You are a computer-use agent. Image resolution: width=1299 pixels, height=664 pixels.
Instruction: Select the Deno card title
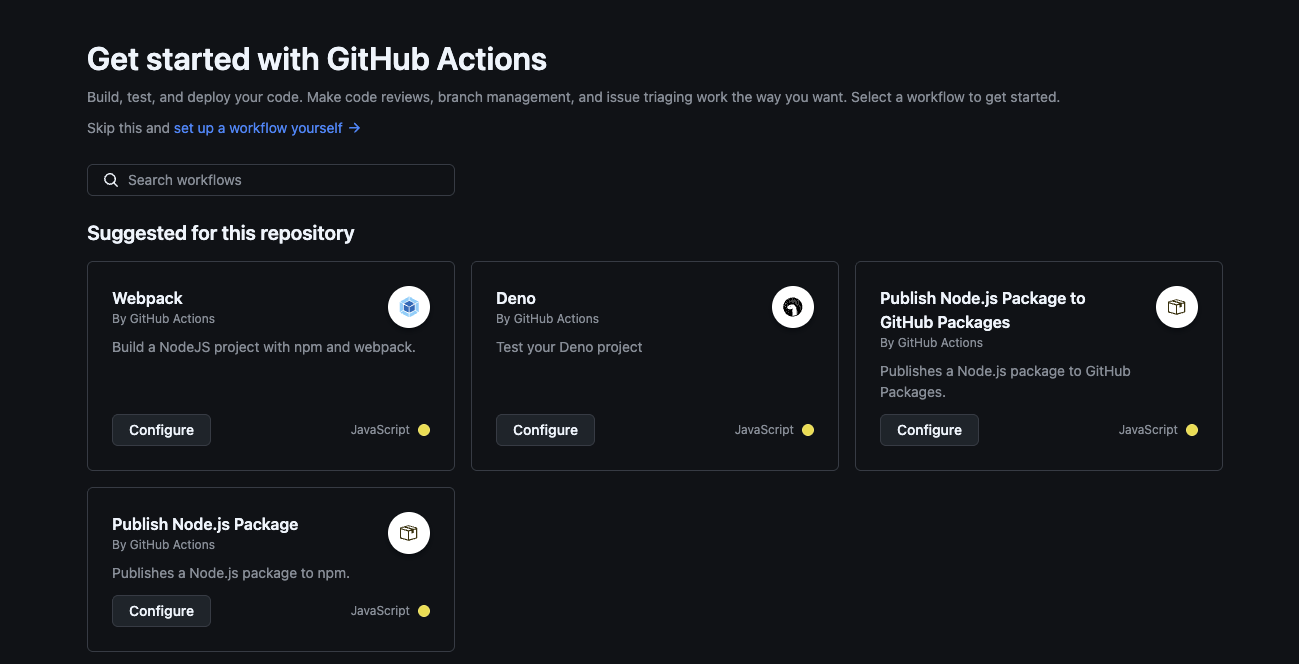click(516, 298)
